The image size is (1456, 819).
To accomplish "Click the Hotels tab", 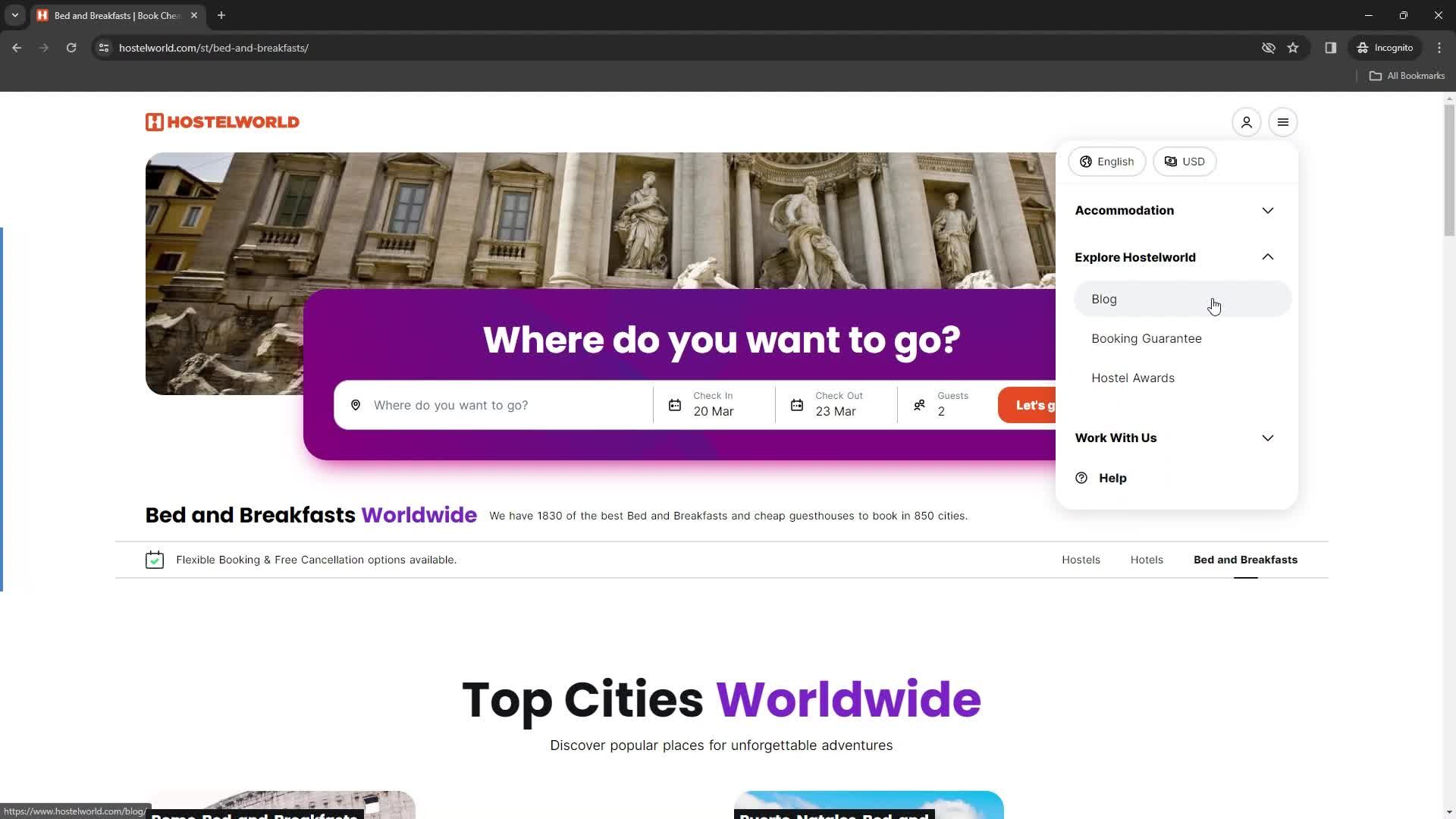I will click(x=1146, y=559).
